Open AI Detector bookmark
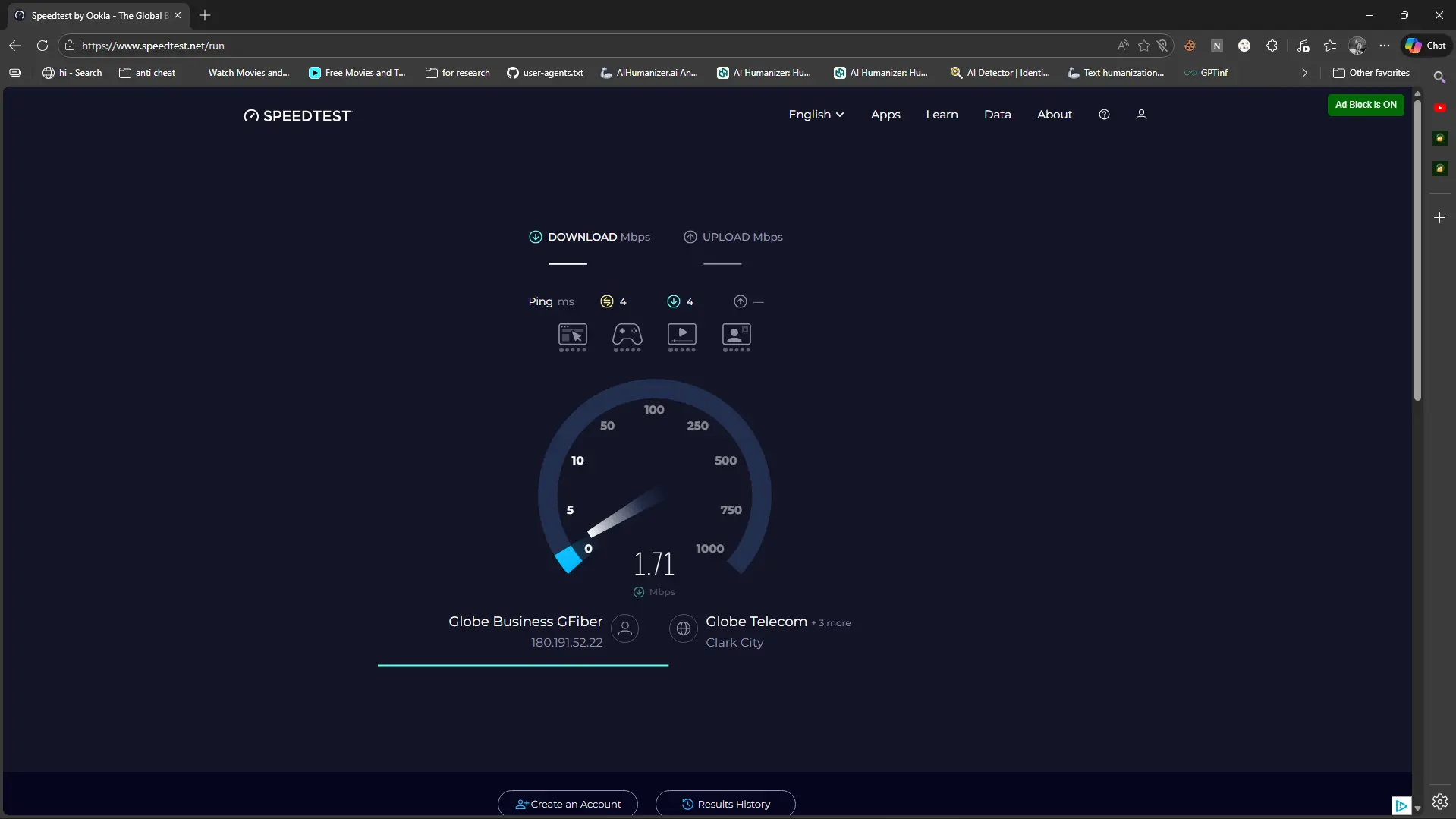 (1000, 73)
